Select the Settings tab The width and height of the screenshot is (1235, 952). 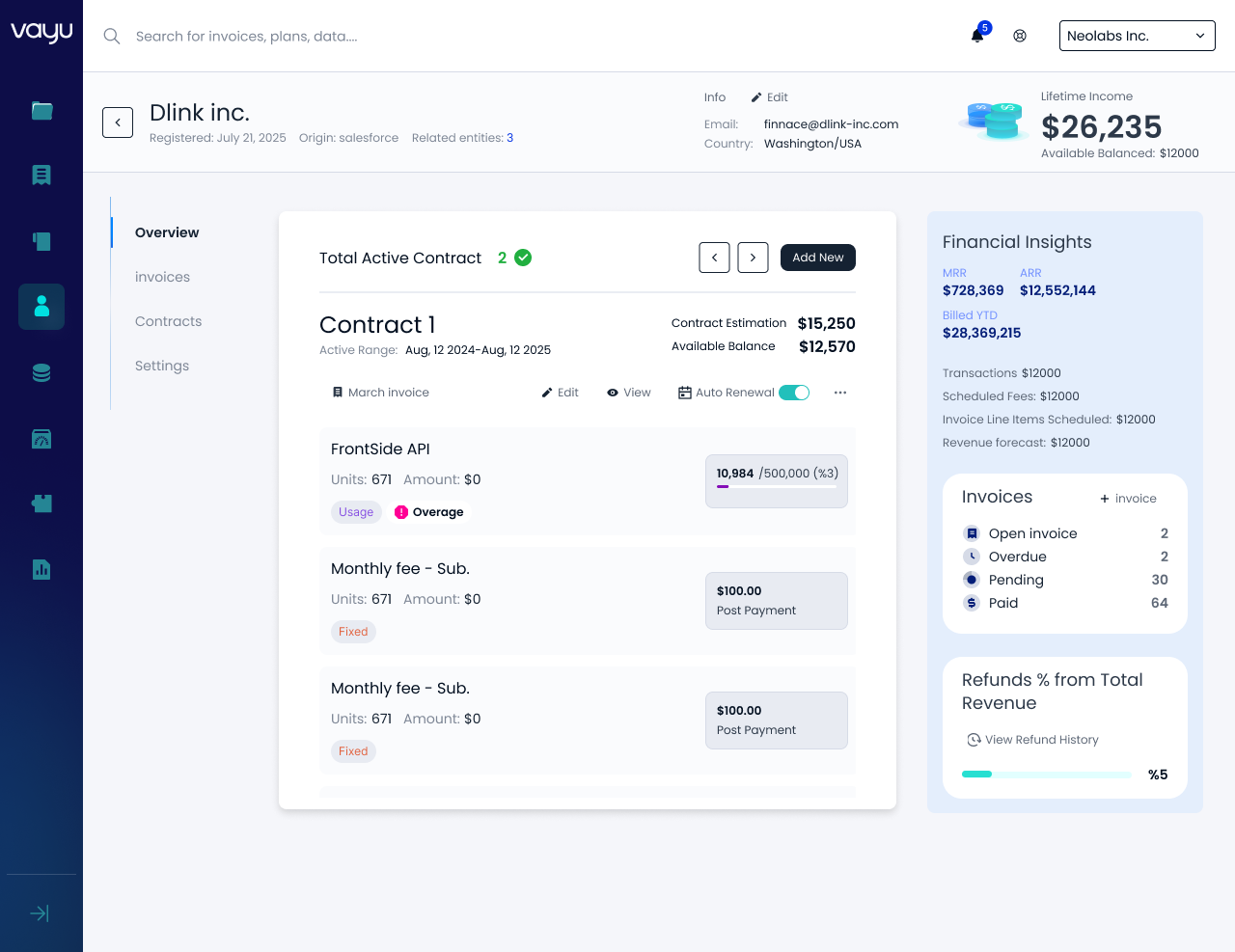162,366
